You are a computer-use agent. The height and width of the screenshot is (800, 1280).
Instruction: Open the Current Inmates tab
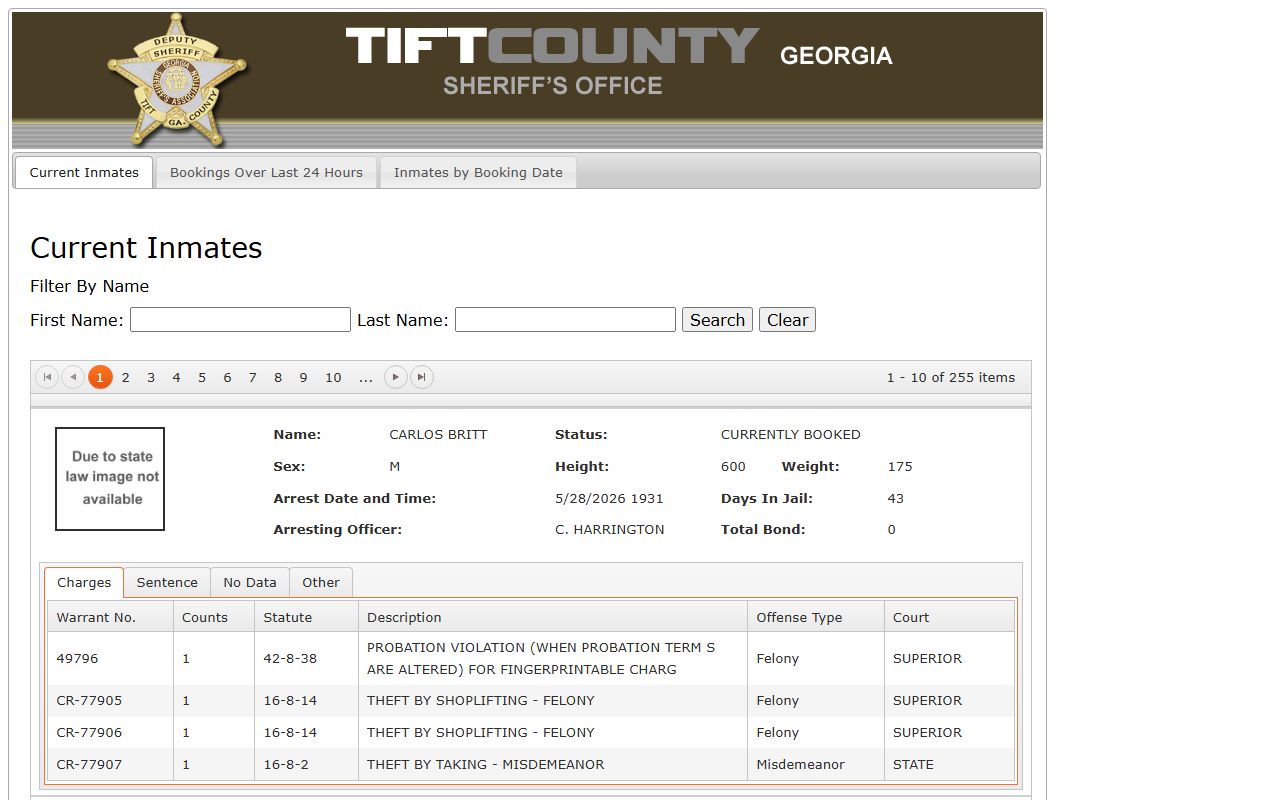pyautogui.click(x=84, y=172)
